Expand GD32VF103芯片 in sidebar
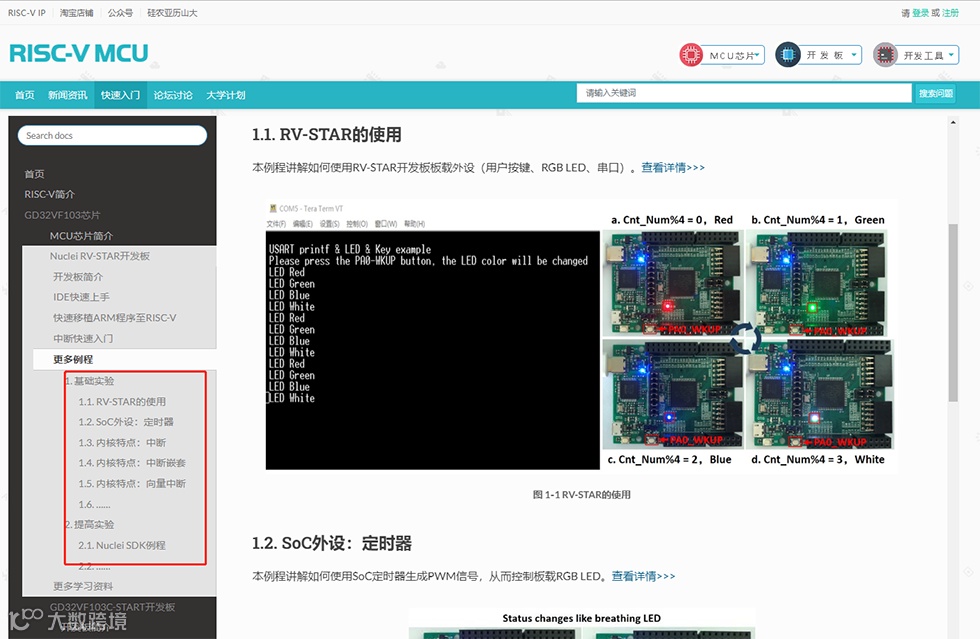980x639 pixels. coord(62,215)
